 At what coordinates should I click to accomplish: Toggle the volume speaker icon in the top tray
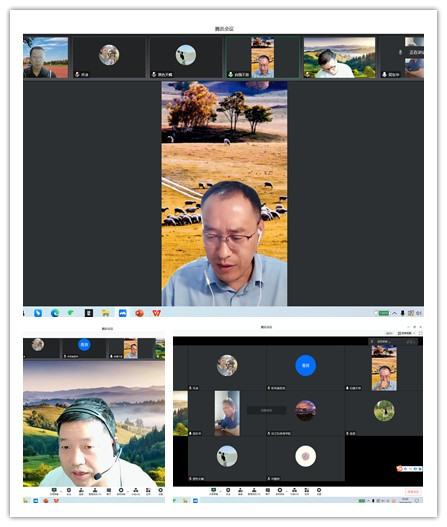419,313
